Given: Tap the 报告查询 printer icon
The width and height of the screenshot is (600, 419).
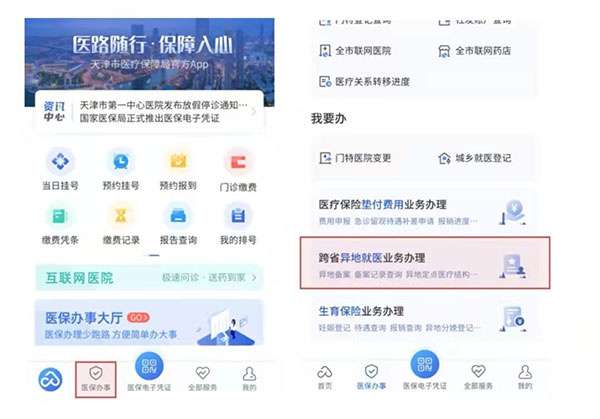Looking at the screenshot, I should [x=178, y=216].
